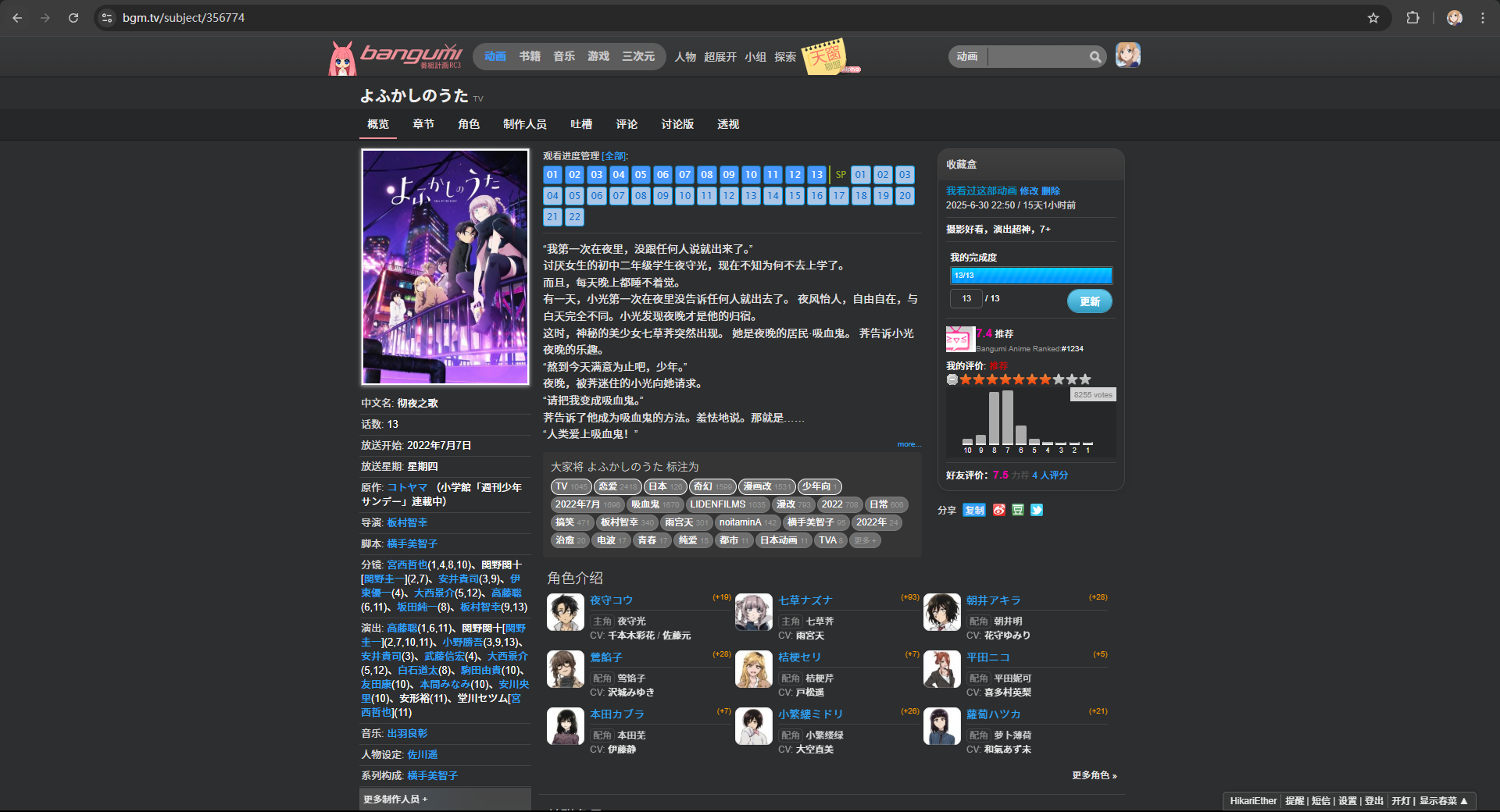
Task: Open 夜守コウ character avatar
Action: coord(566,612)
